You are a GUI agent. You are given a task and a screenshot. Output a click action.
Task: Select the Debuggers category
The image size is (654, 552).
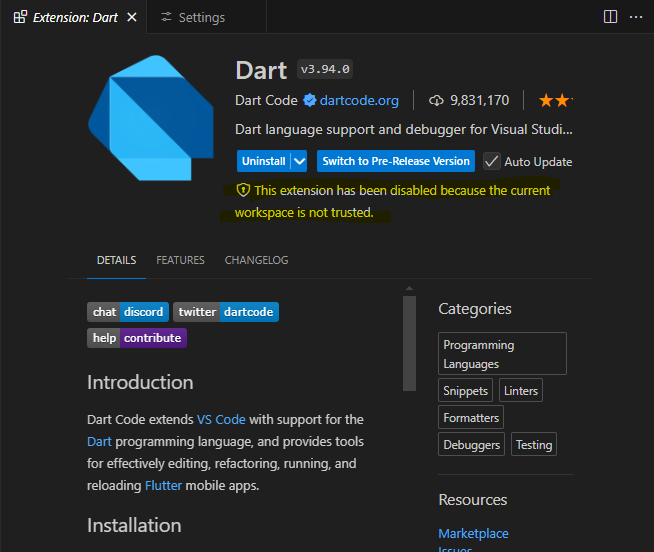pyautogui.click(x=471, y=444)
